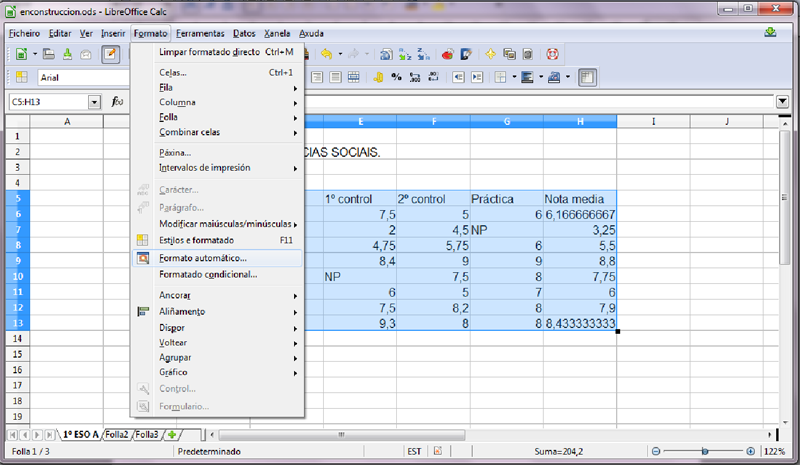Apply percent number format icon
This screenshot has width=800, height=465.
pos(396,77)
